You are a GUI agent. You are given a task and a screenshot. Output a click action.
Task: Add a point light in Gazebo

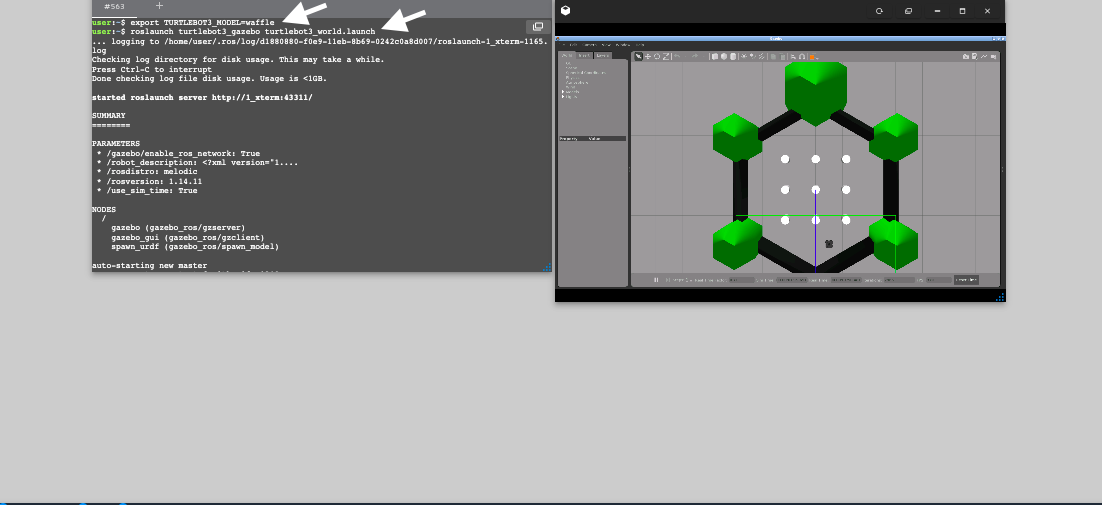(x=744, y=57)
